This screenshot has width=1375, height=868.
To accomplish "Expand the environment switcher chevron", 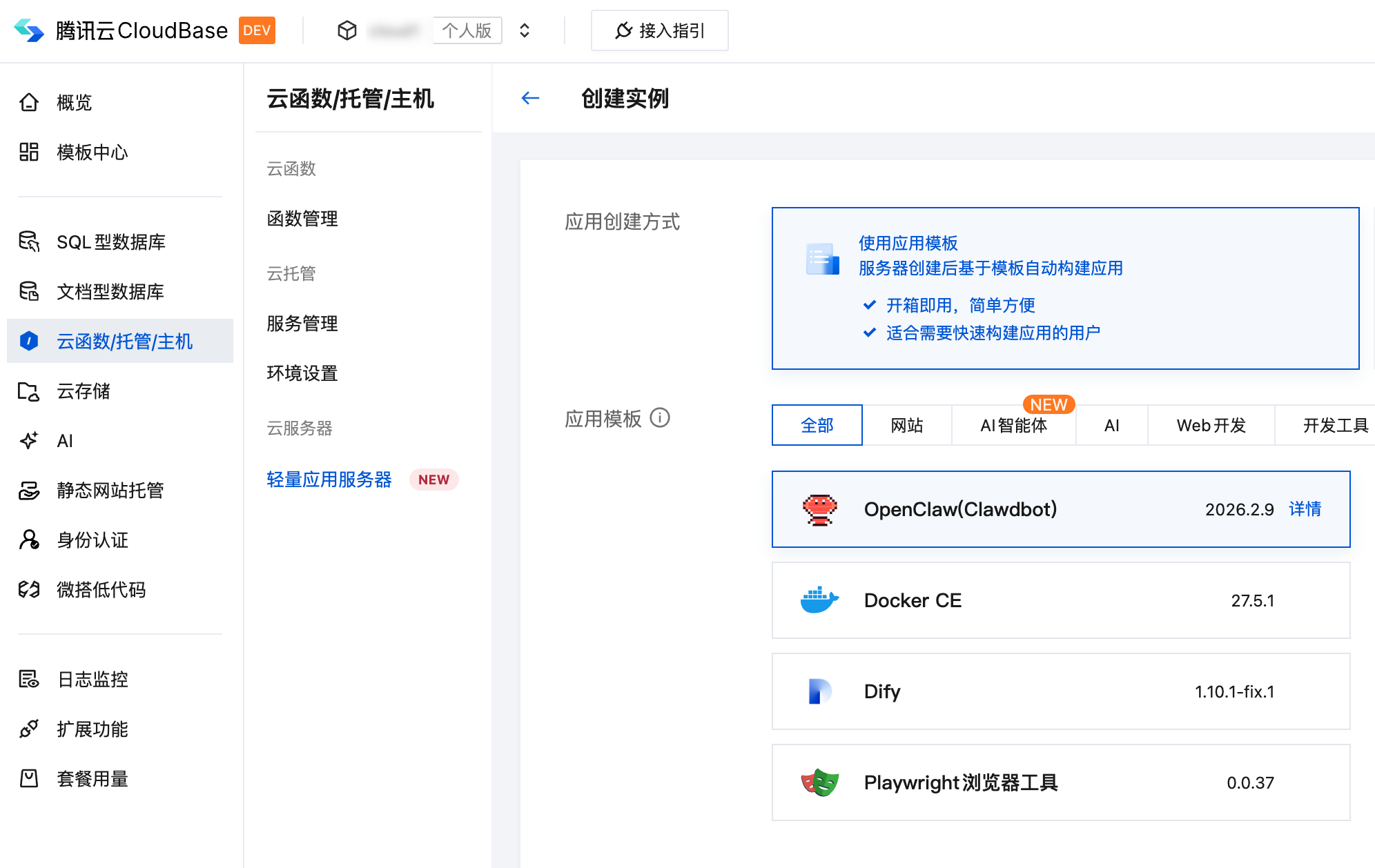I will 525,30.
